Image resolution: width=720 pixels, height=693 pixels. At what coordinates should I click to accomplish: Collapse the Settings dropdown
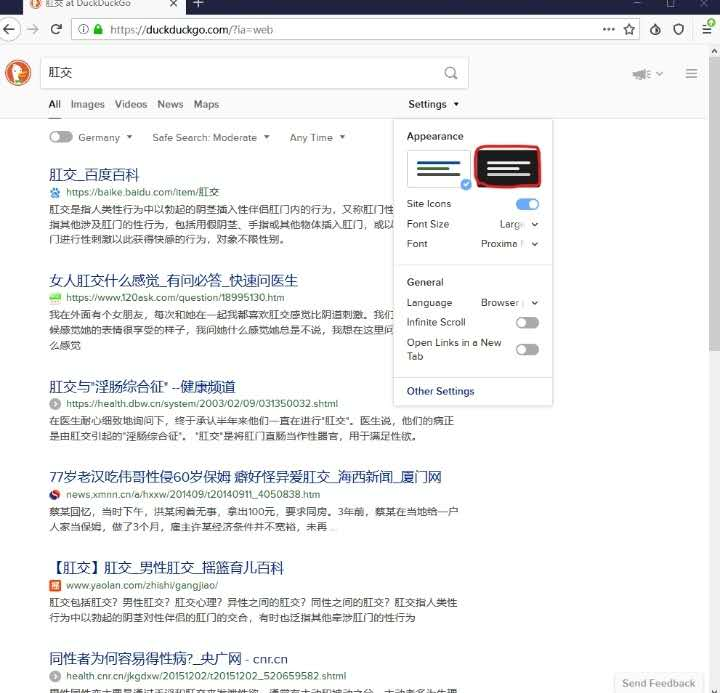433,104
